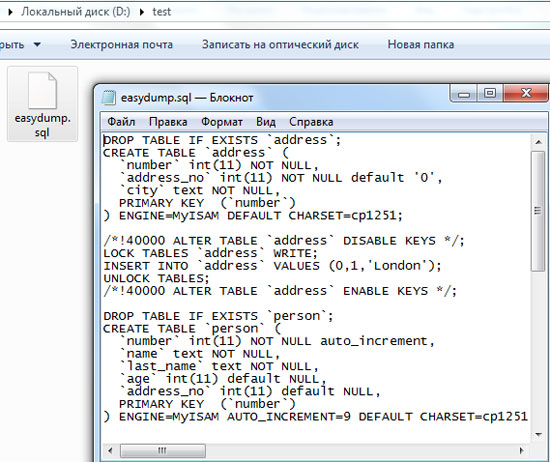Click the vertical scrollbar up arrow
Viewport: 550px width, 462px height.
click(x=538, y=142)
